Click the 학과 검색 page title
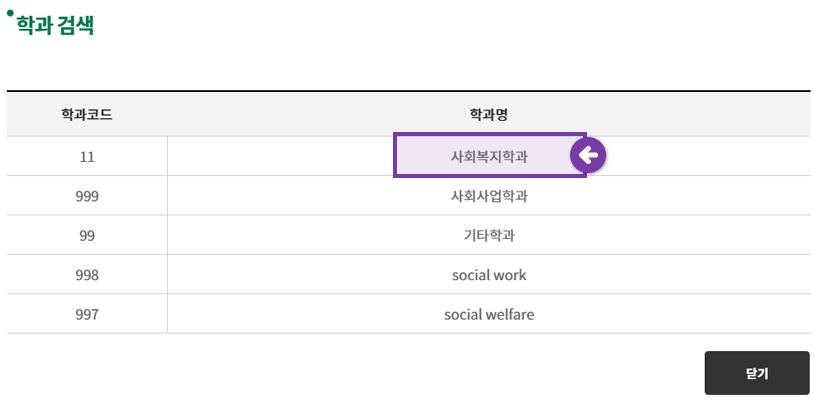815x401 pixels. coord(55,25)
